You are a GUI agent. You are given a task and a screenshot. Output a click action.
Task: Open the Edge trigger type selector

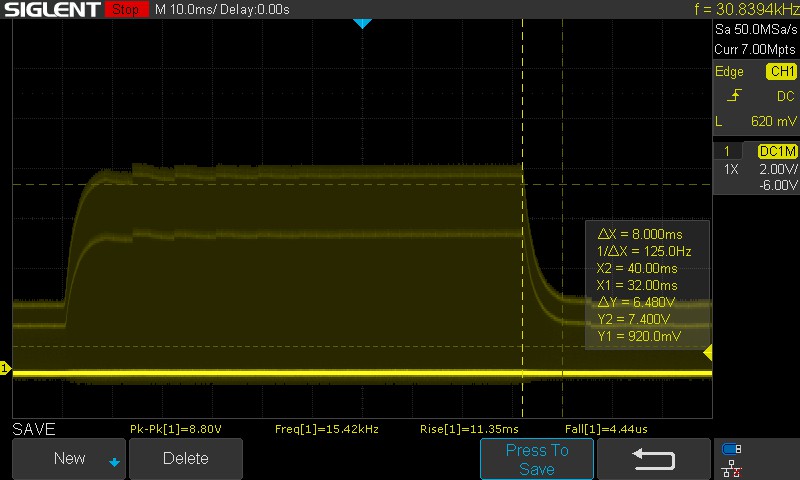coord(730,72)
